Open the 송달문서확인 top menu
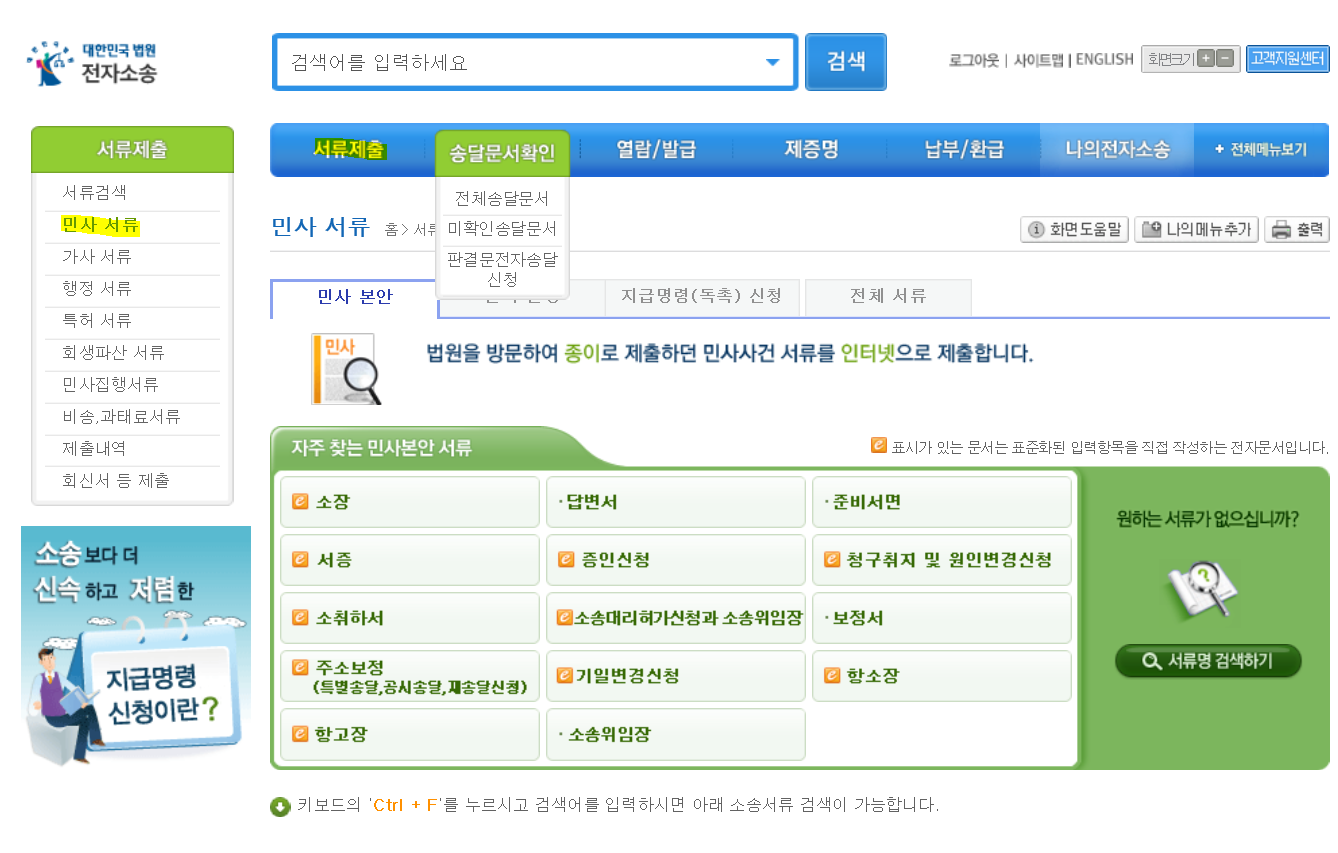 (x=502, y=153)
